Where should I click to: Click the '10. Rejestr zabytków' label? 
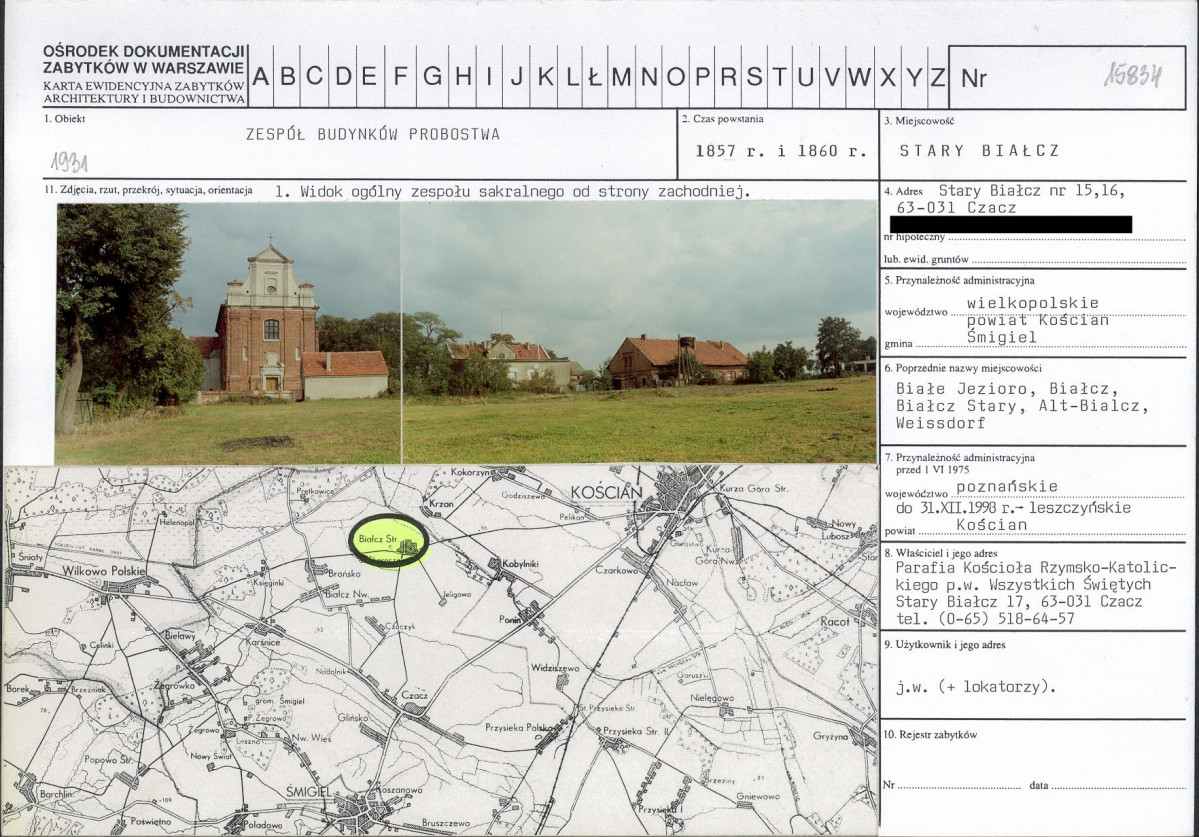coord(930,735)
